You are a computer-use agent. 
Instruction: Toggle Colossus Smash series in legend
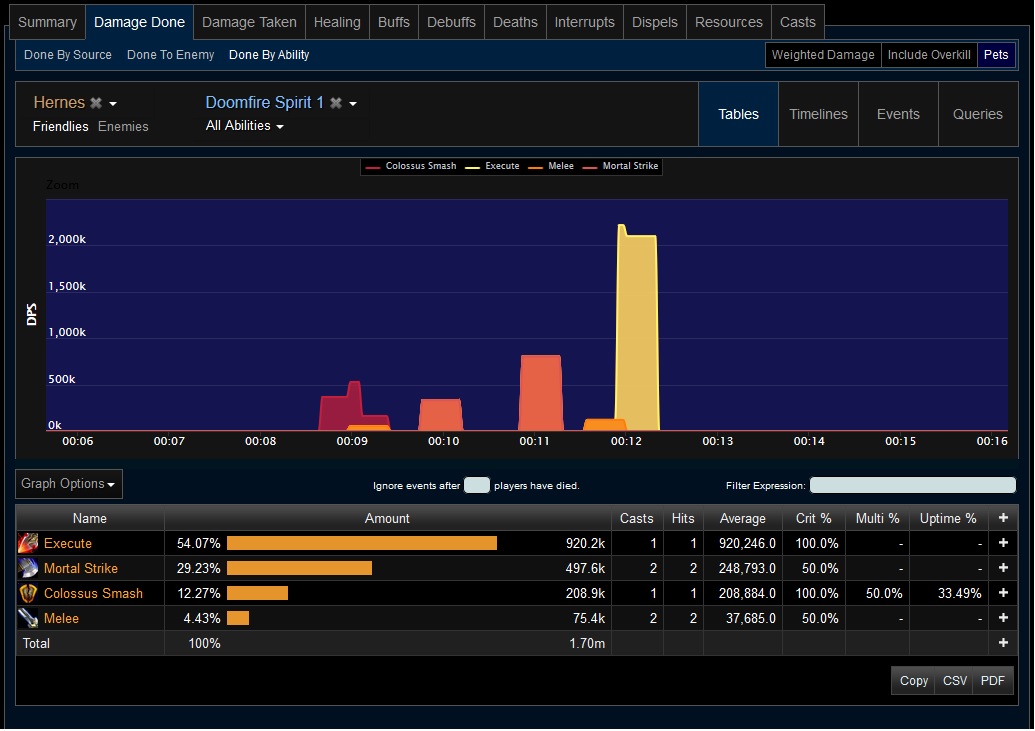411,166
